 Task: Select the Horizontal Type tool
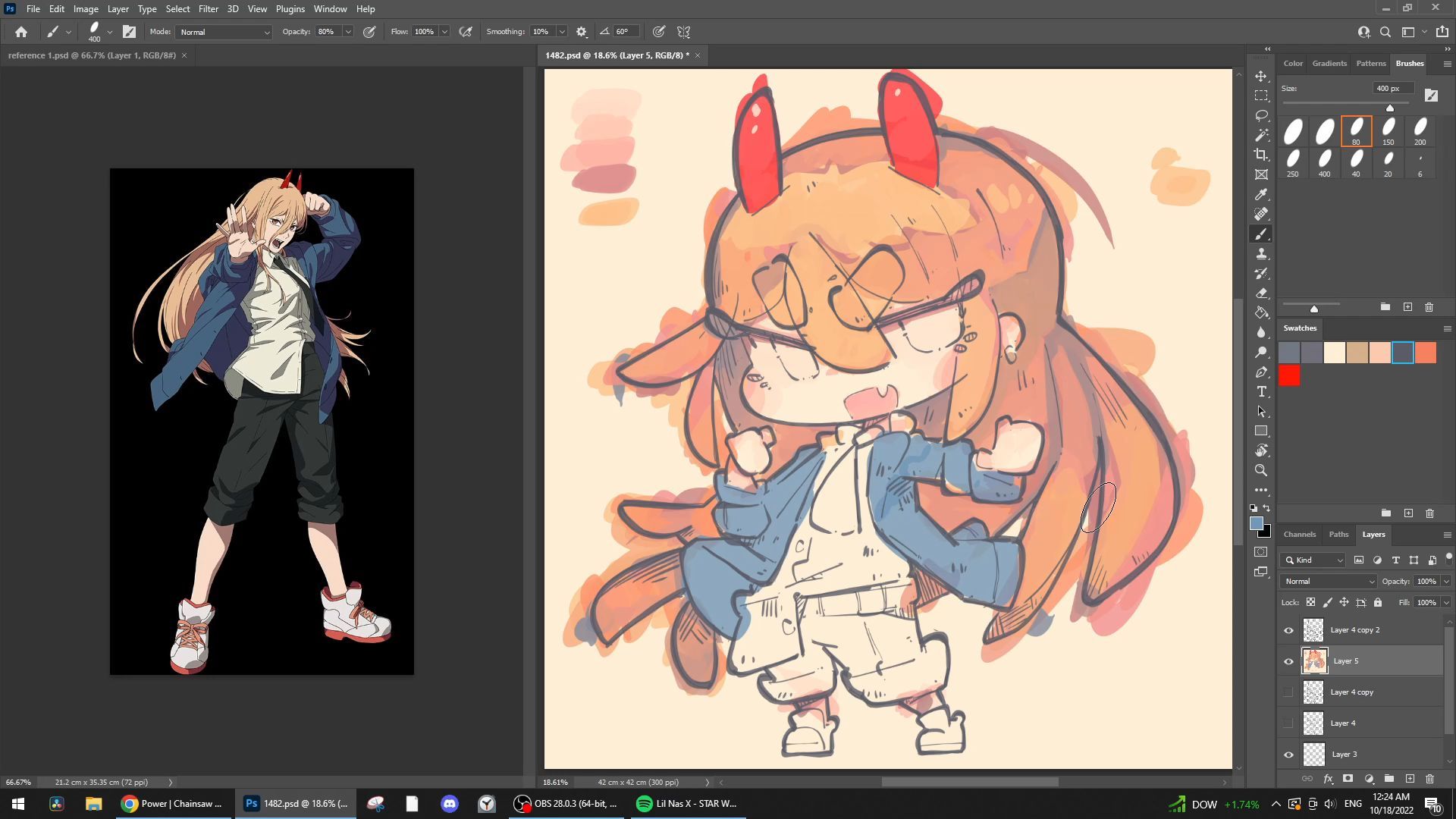point(1261,392)
